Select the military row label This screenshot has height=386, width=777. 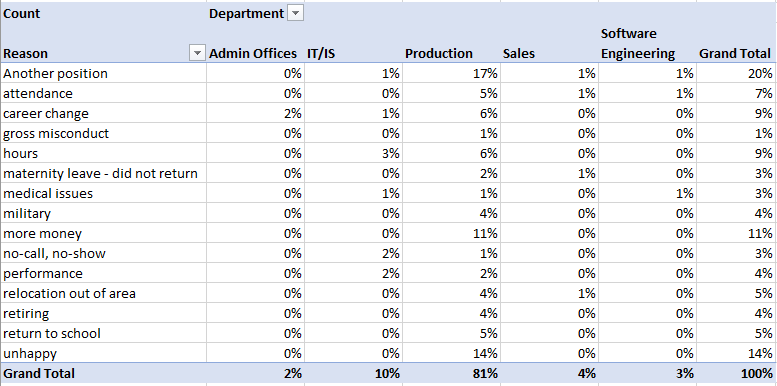coord(104,213)
